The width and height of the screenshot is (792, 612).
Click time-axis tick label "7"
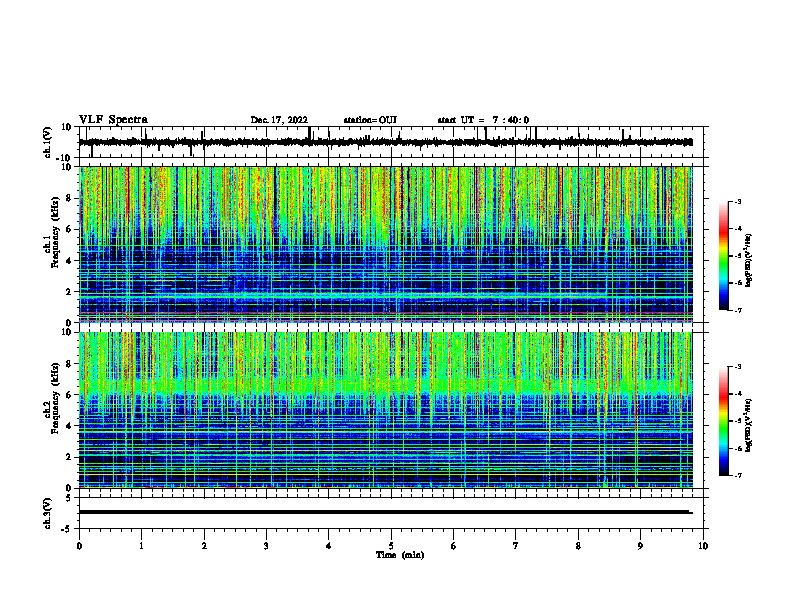[x=516, y=546]
